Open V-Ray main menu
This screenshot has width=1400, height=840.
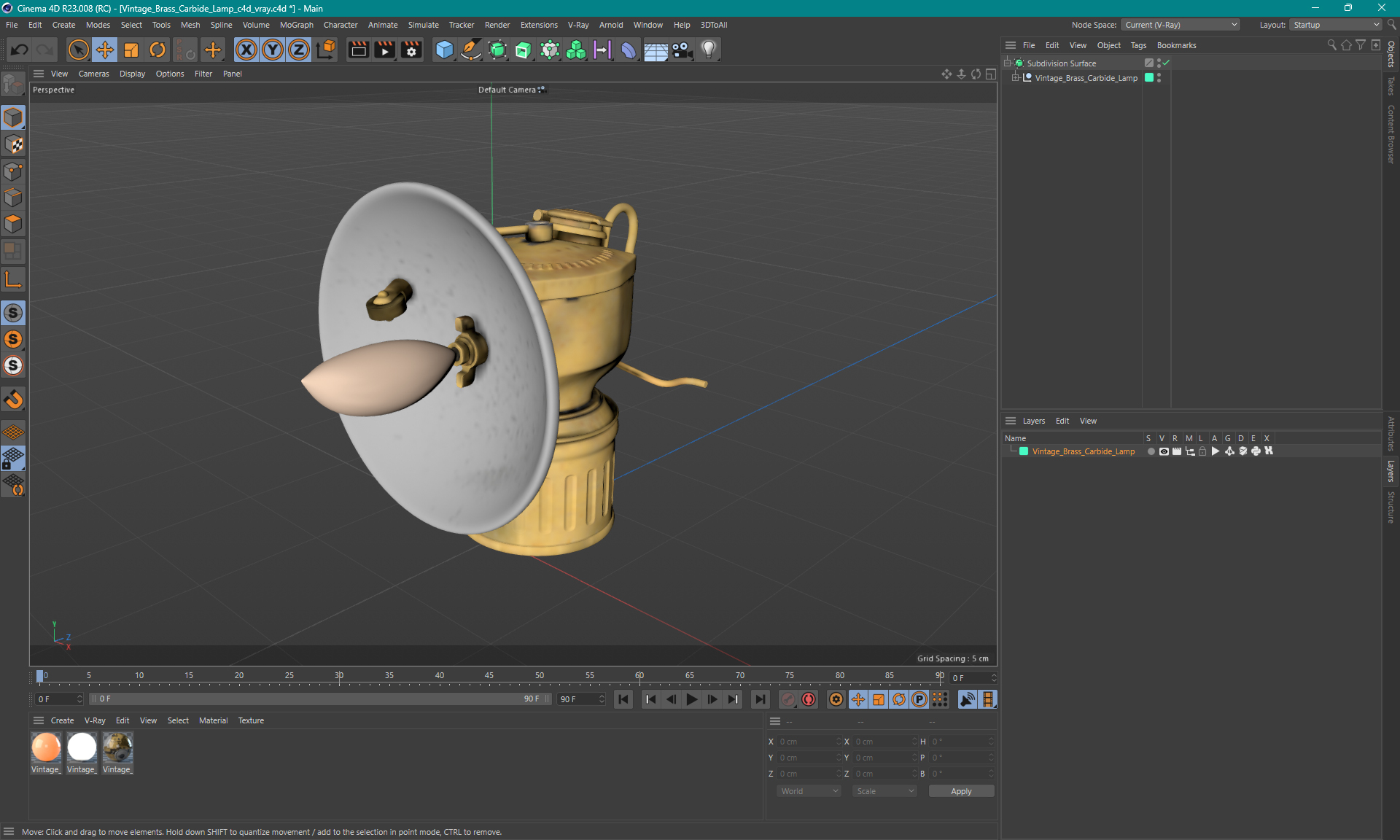(578, 25)
